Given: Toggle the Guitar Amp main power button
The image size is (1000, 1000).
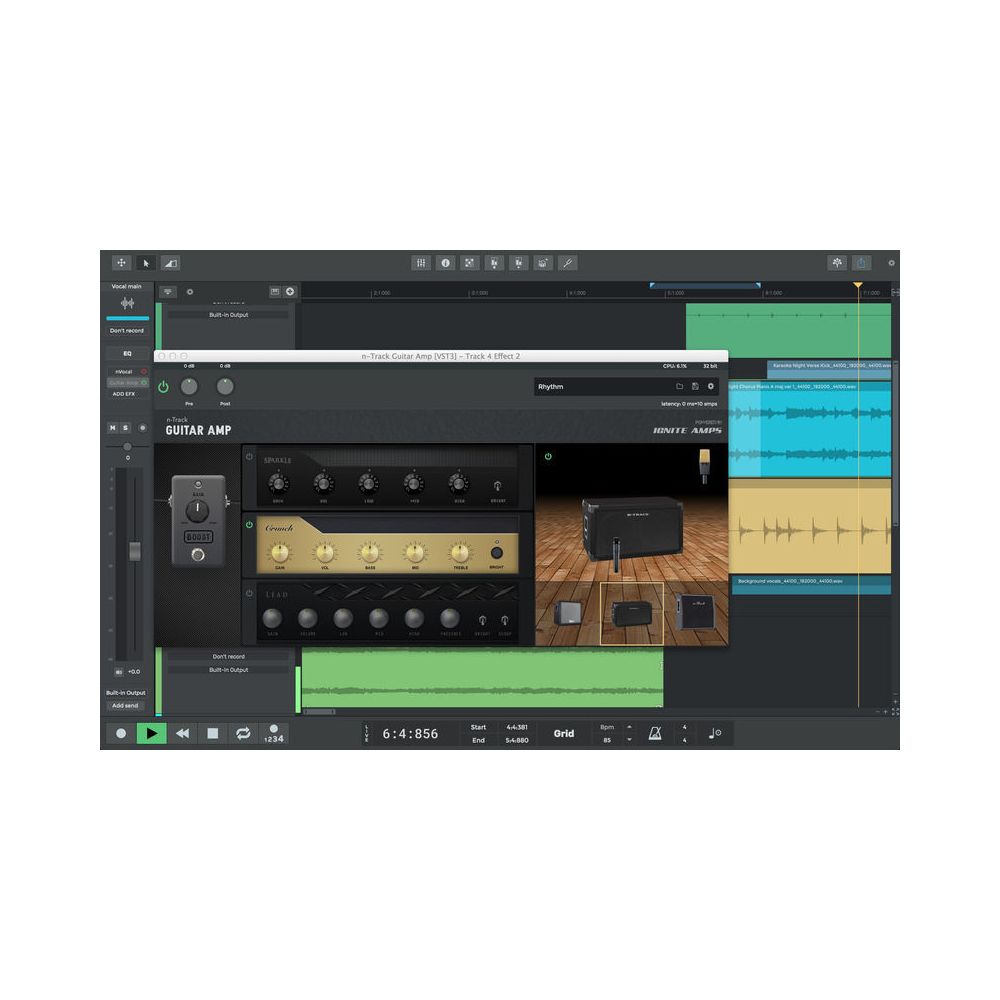Looking at the screenshot, I should pyautogui.click(x=163, y=387).
